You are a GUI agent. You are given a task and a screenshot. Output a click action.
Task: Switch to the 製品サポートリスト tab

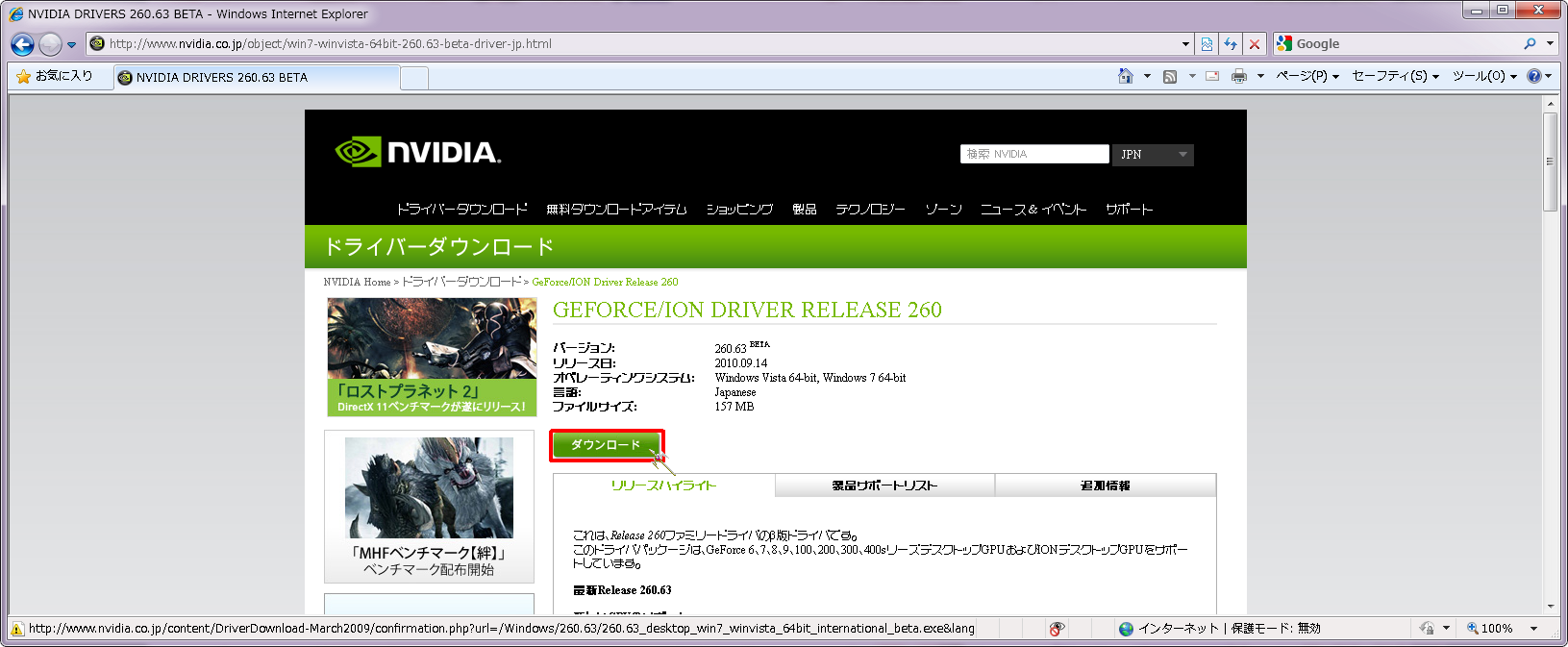pos(884,485)
